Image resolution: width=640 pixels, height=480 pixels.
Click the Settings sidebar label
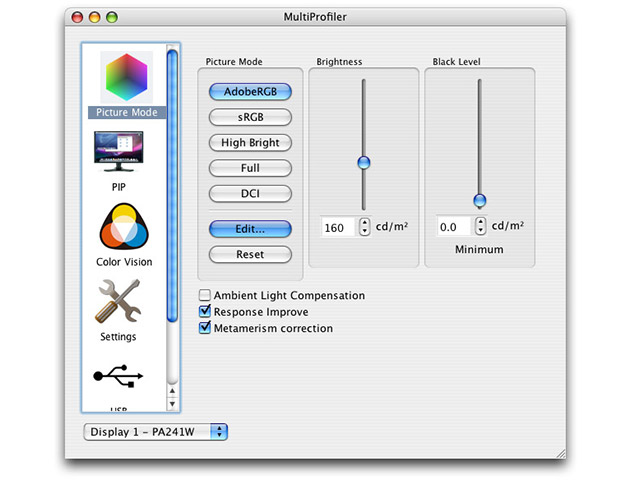point(118,337)
